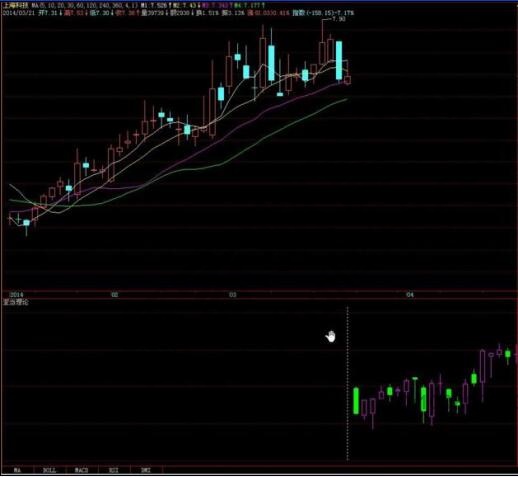Viewport: 518px width, 477px height.
Task: Click the stock name label at top-left
Action: tap(15, 5)
